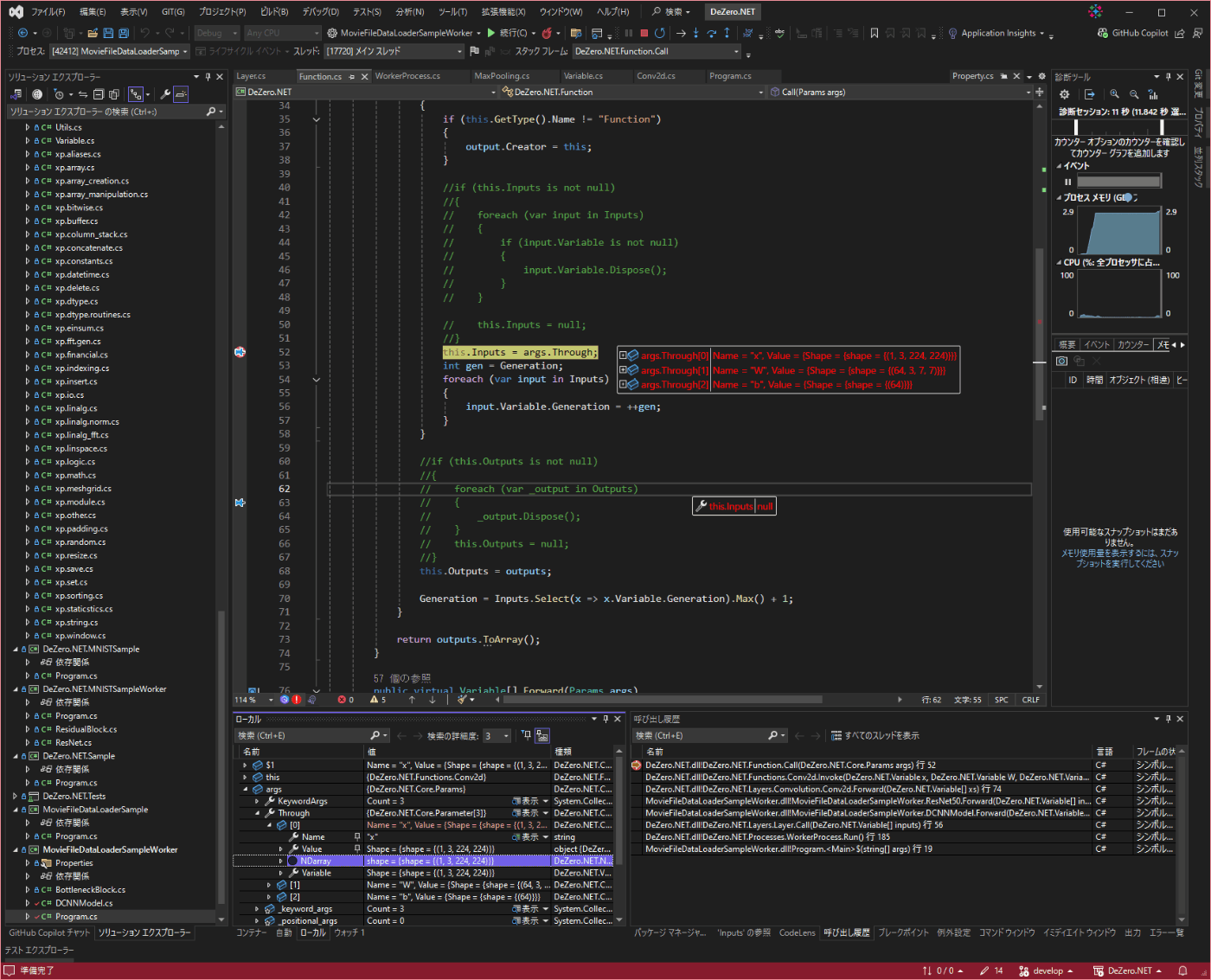Image resolution: width=1211 pixels, height=980 pixels.
Task: Click the Step Over curved arrow icon
Action: tap(711, 33)
